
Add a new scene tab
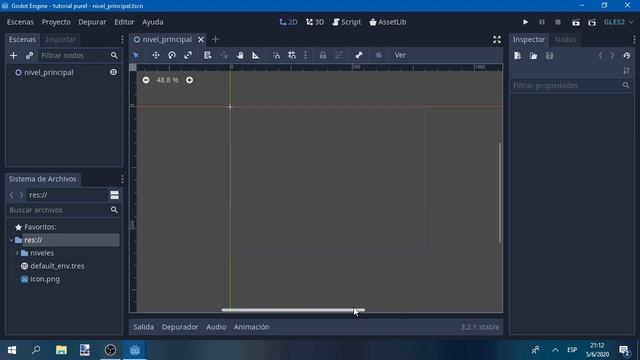coord(216,39)
